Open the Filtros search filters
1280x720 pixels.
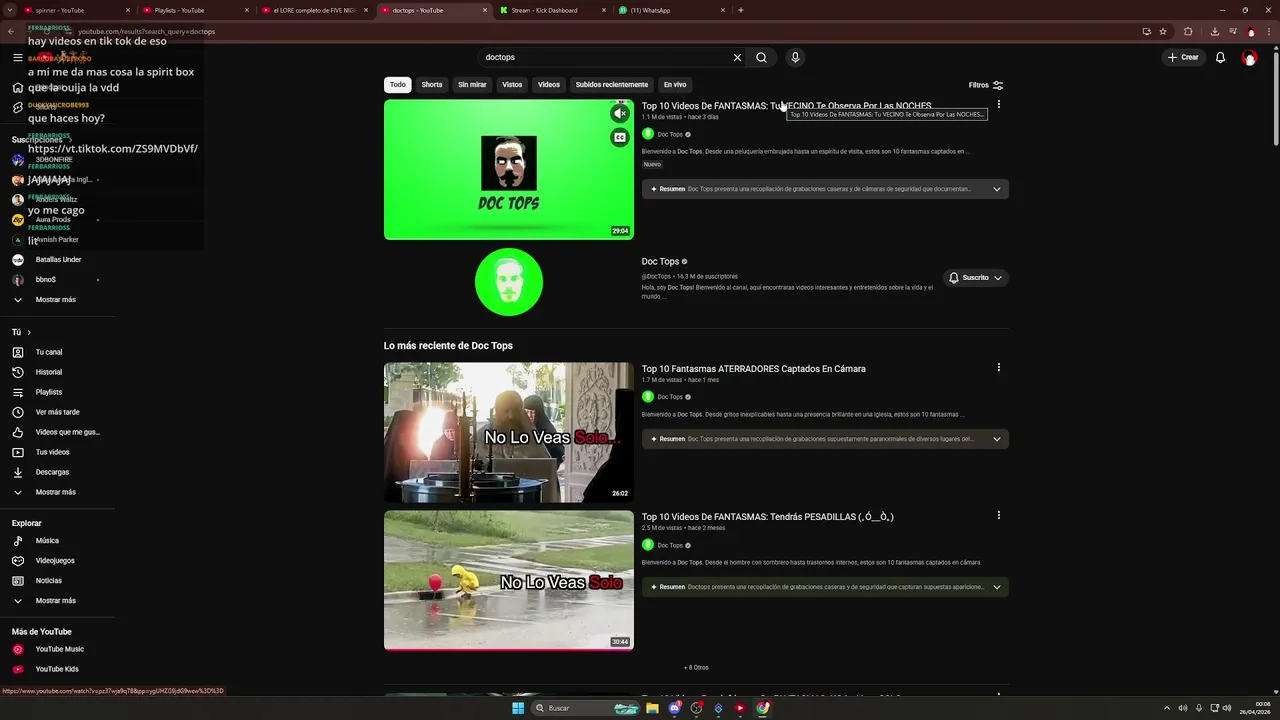click(x=986, y=85)
